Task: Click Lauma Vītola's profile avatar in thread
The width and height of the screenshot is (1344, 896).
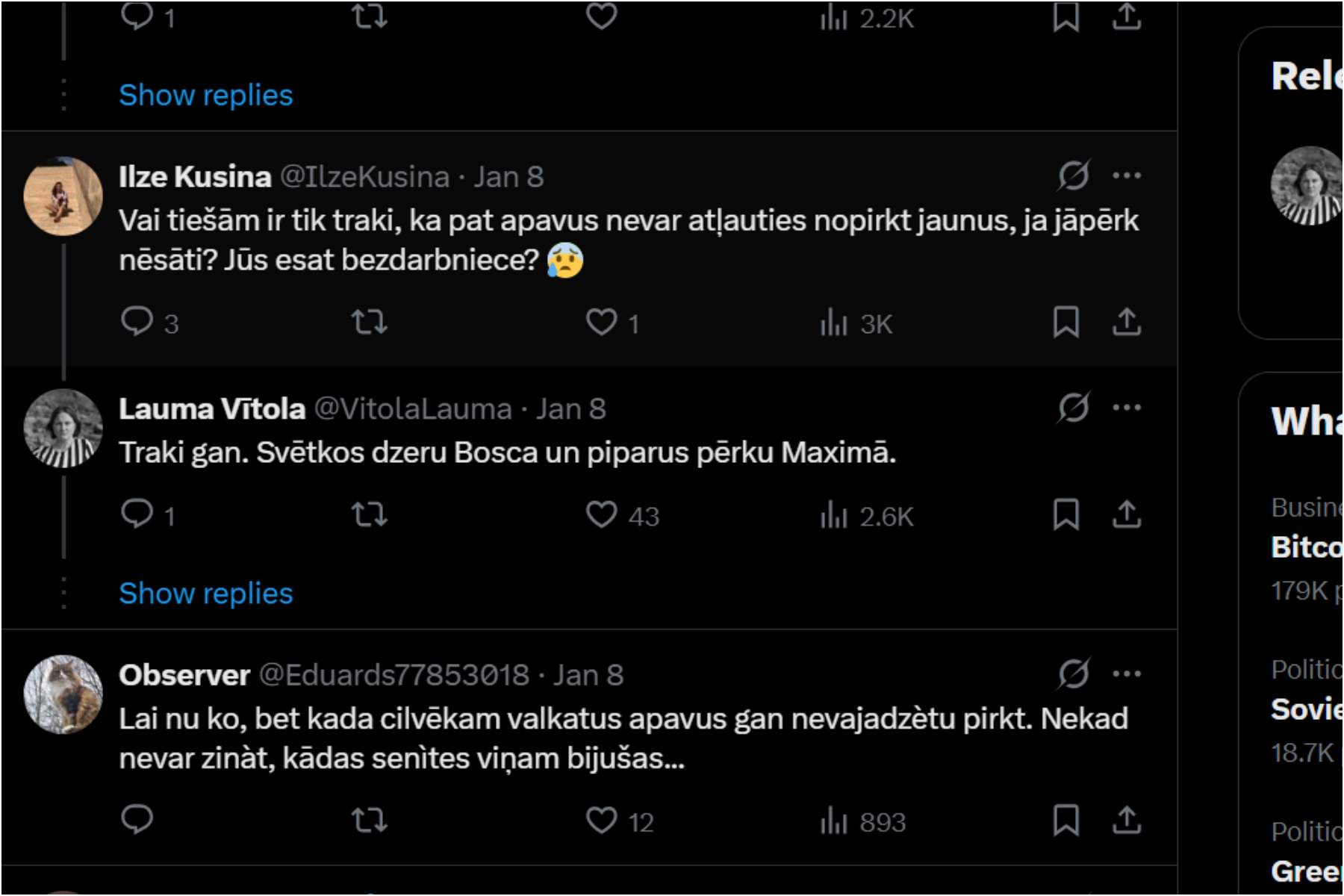Action: [63, 428]
